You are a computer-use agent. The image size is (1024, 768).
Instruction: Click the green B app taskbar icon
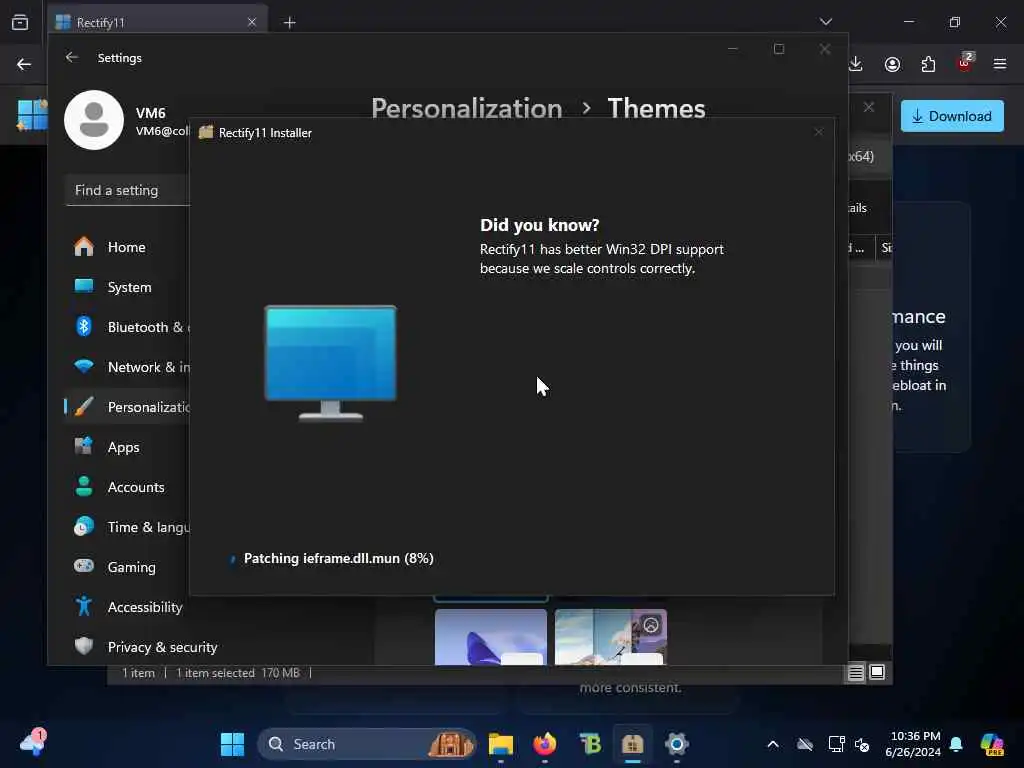point(589,744)
